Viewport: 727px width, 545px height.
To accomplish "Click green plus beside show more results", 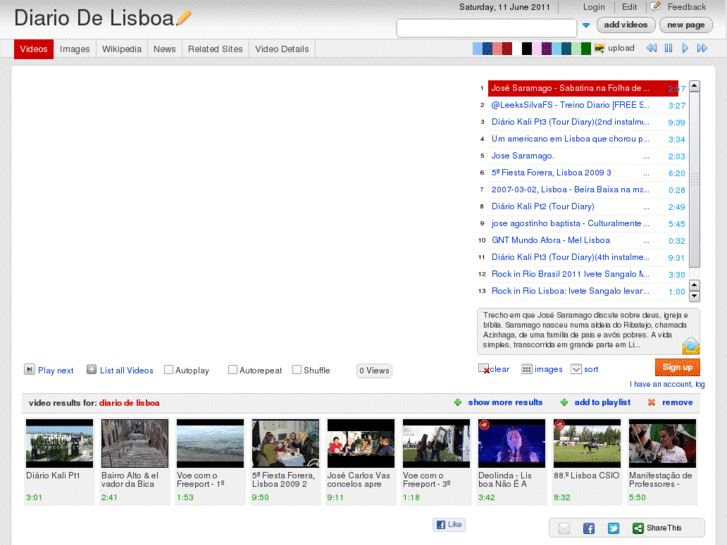I will (x=458, y=402).
